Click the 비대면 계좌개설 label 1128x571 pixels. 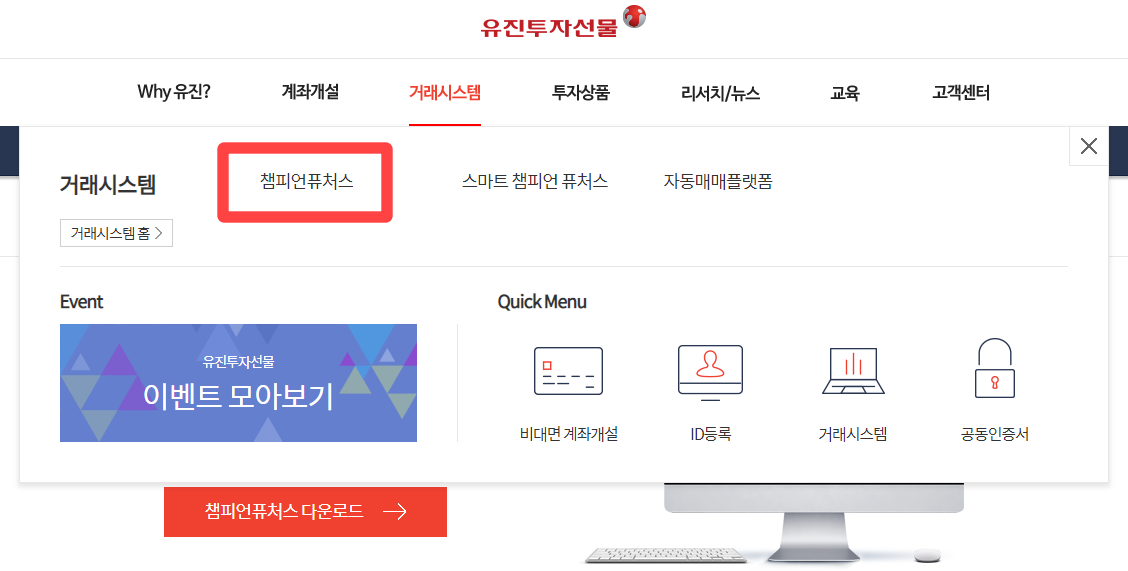click(x=568, y=434)
